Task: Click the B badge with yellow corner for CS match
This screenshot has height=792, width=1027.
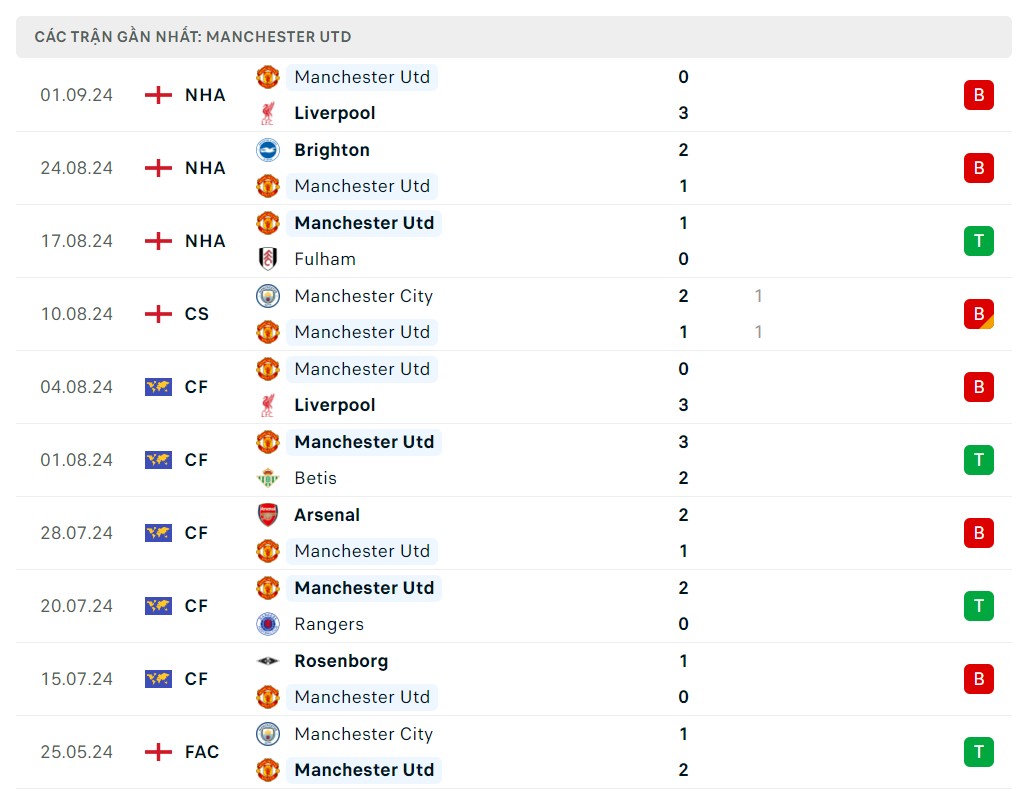Action: pos(978,314)
